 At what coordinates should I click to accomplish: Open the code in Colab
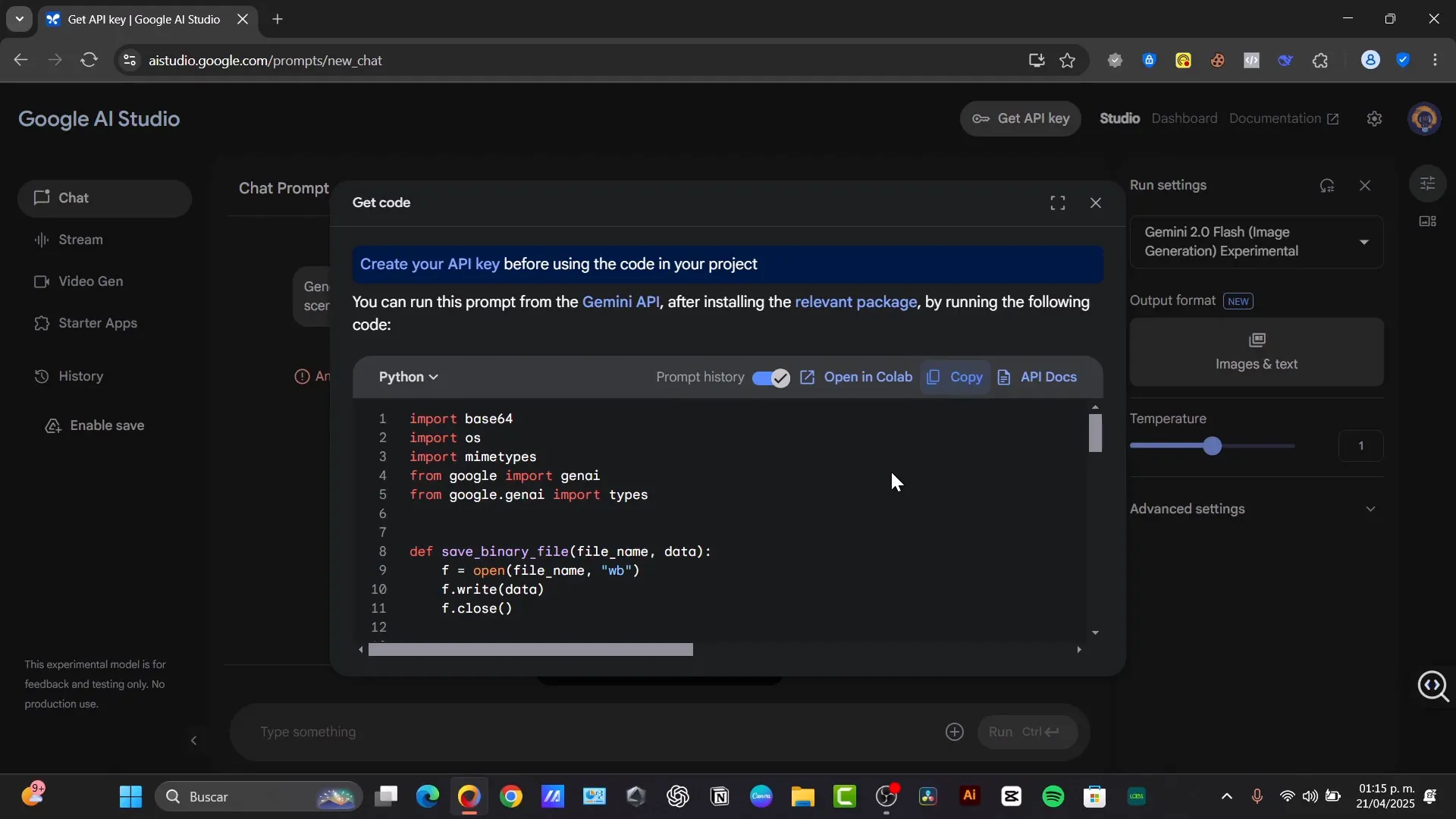(x=858, y=377)
